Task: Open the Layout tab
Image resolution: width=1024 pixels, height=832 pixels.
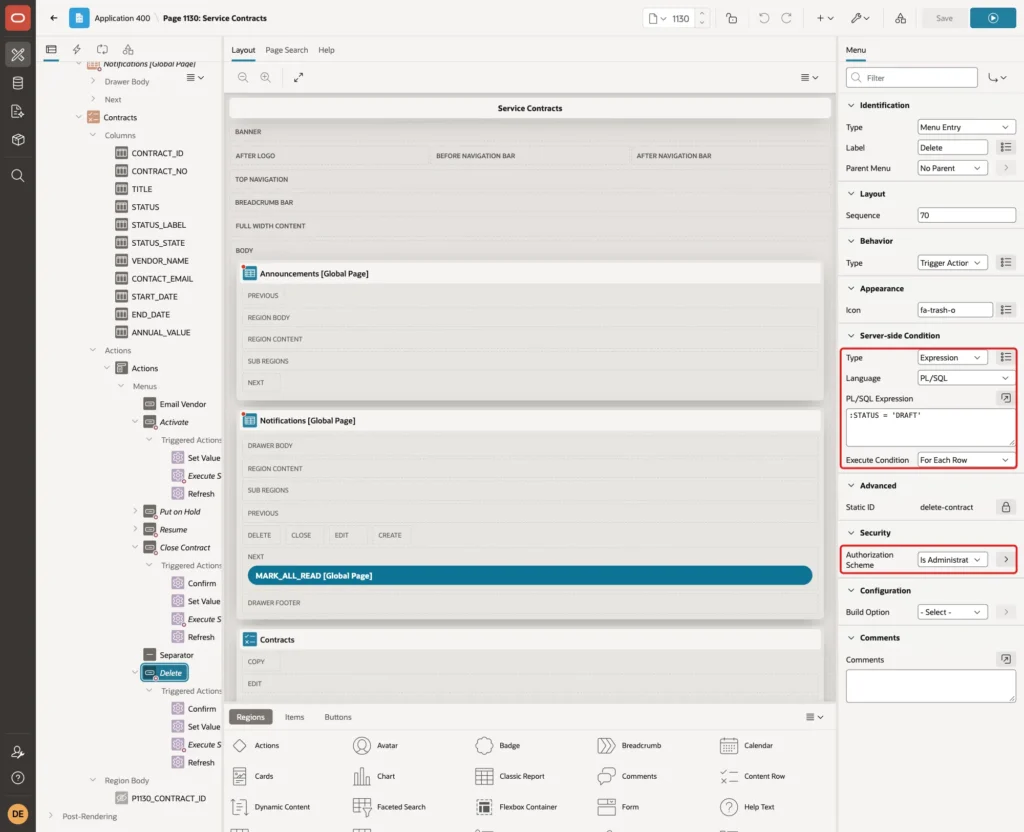Action: pos(243,50)
